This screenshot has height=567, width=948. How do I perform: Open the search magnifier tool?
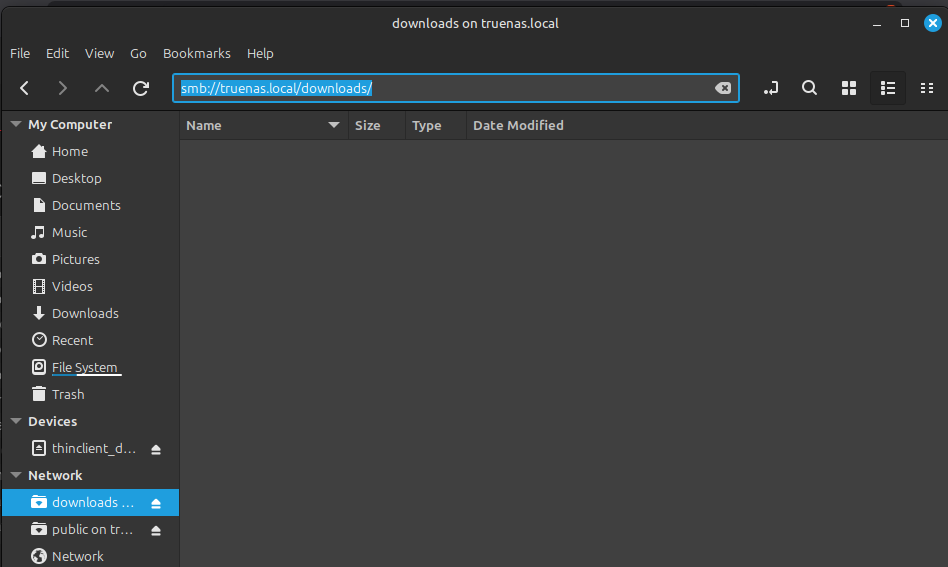pos(809,88)
